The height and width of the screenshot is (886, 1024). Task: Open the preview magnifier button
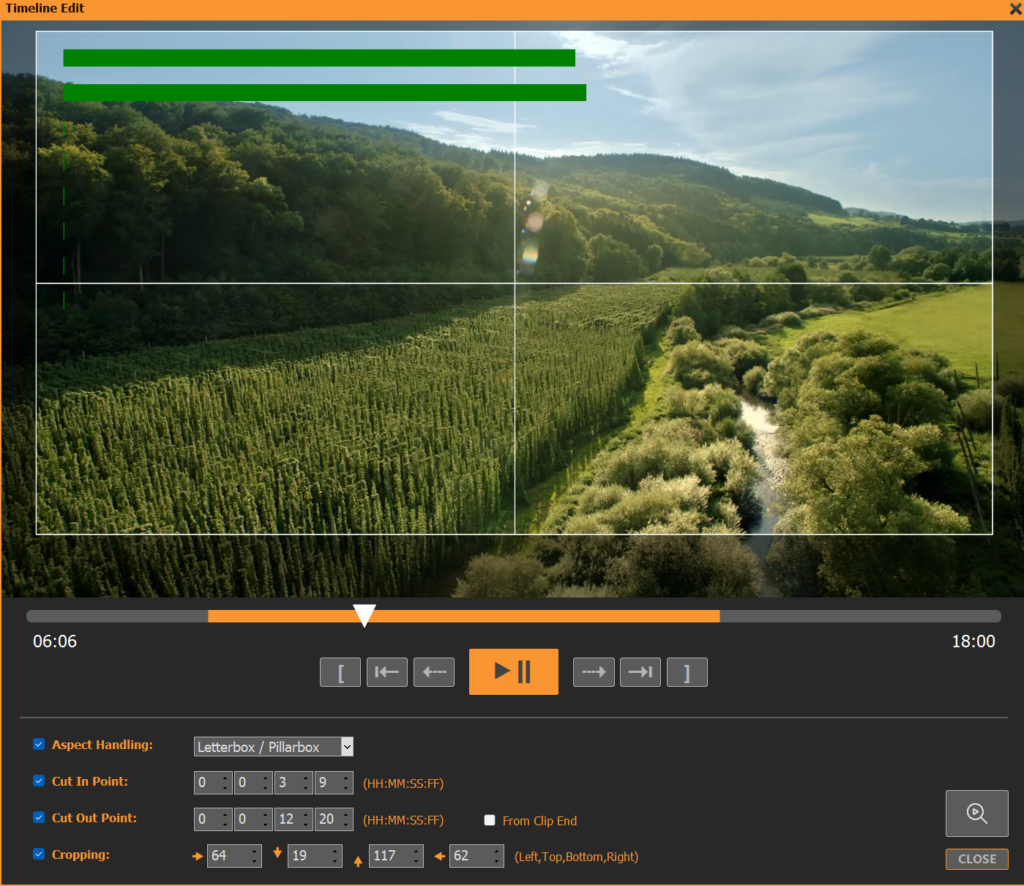pos(977,813)
